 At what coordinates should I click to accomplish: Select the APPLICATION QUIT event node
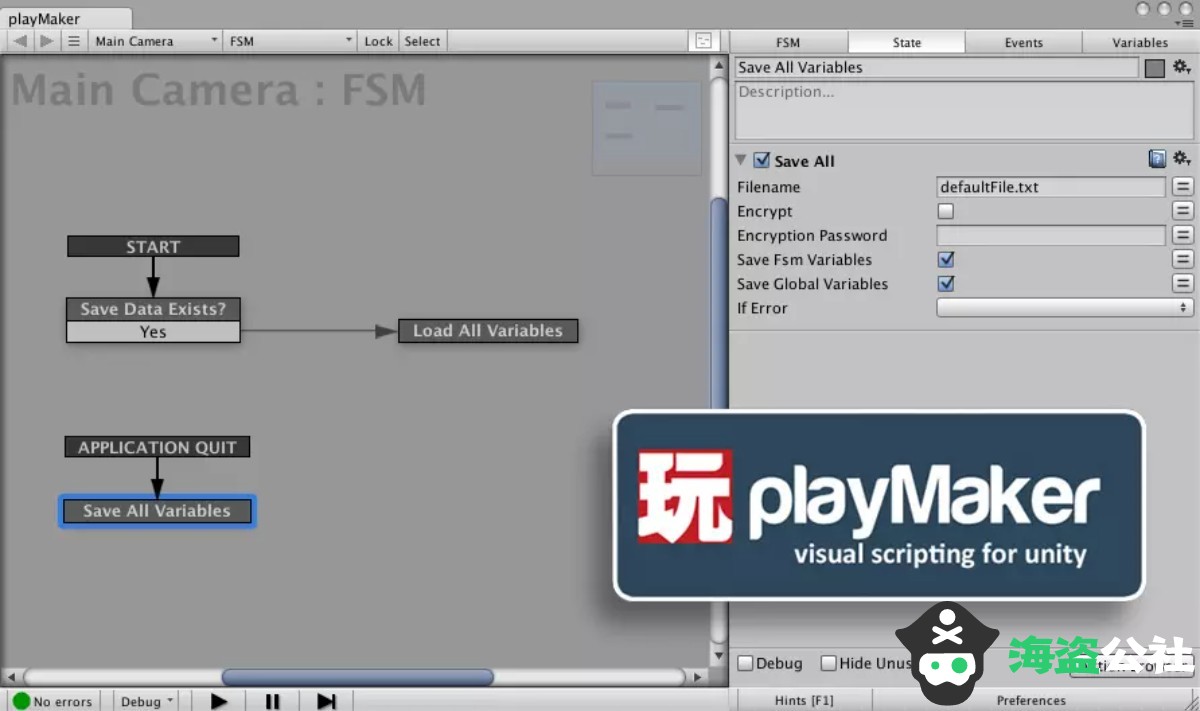(x=157, y=447)
